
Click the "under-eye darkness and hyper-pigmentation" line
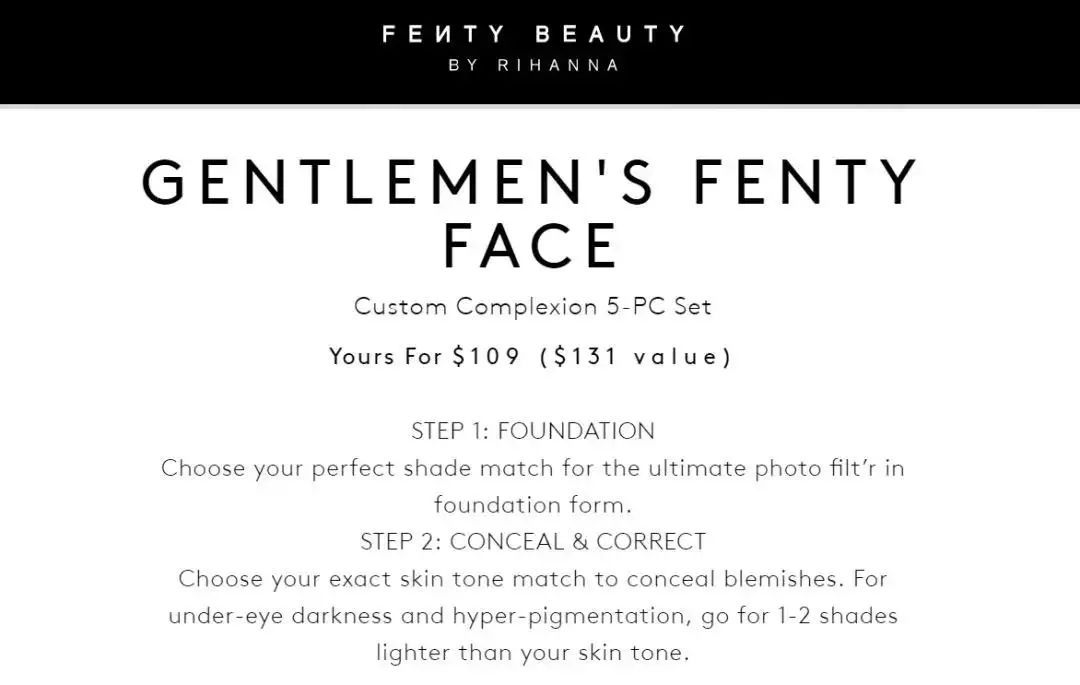click(x=533, y=616)
